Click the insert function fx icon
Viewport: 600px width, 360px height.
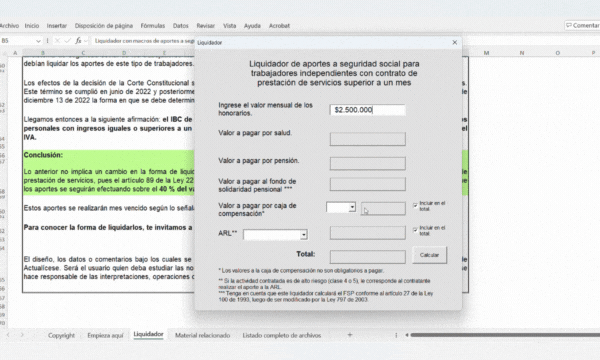78,41
